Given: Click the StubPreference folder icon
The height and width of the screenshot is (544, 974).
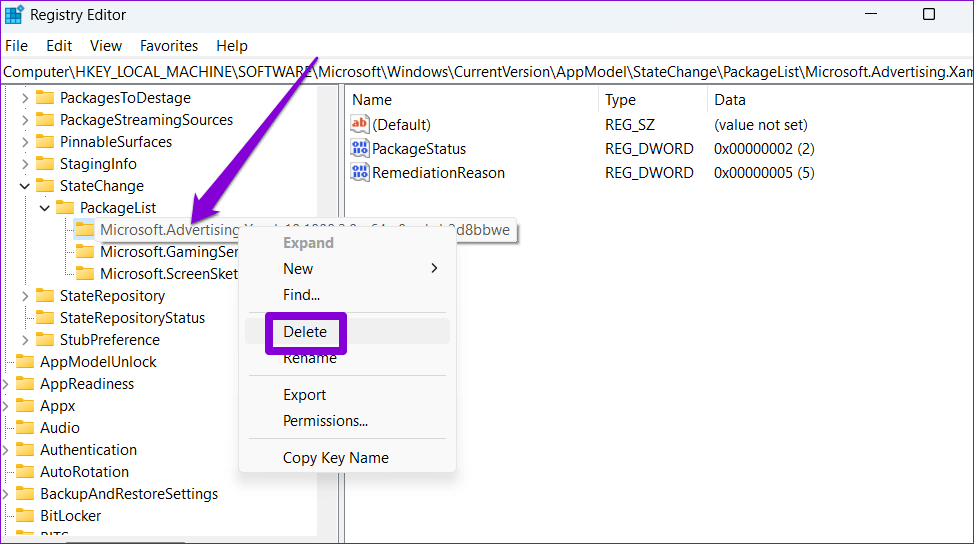Looking at the screenshot, I should (45, 340).
